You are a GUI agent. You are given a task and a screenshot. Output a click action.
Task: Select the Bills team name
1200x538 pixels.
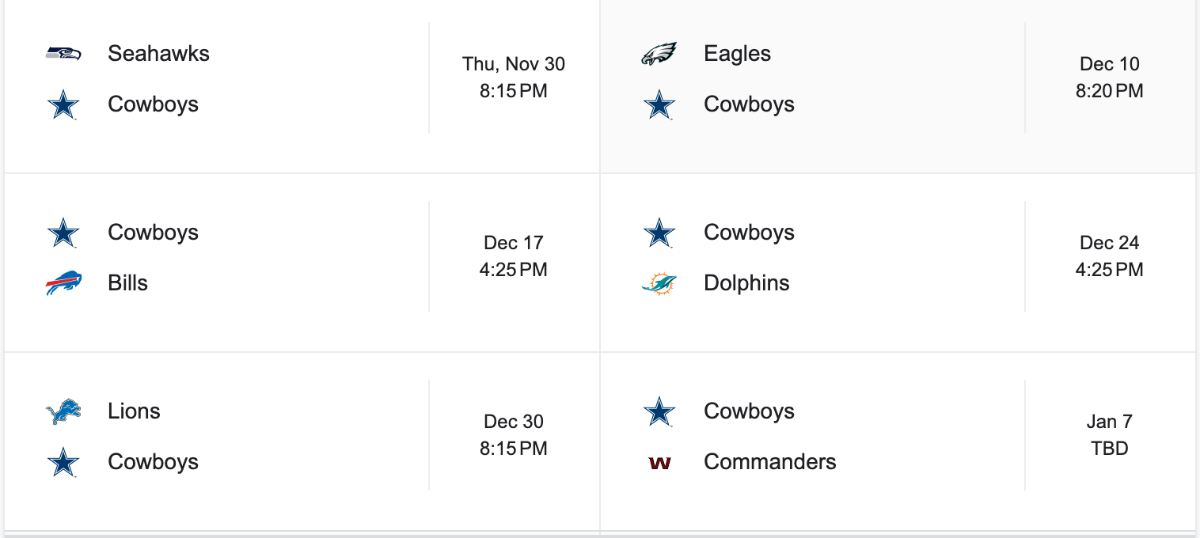click(x=127, y=283)
